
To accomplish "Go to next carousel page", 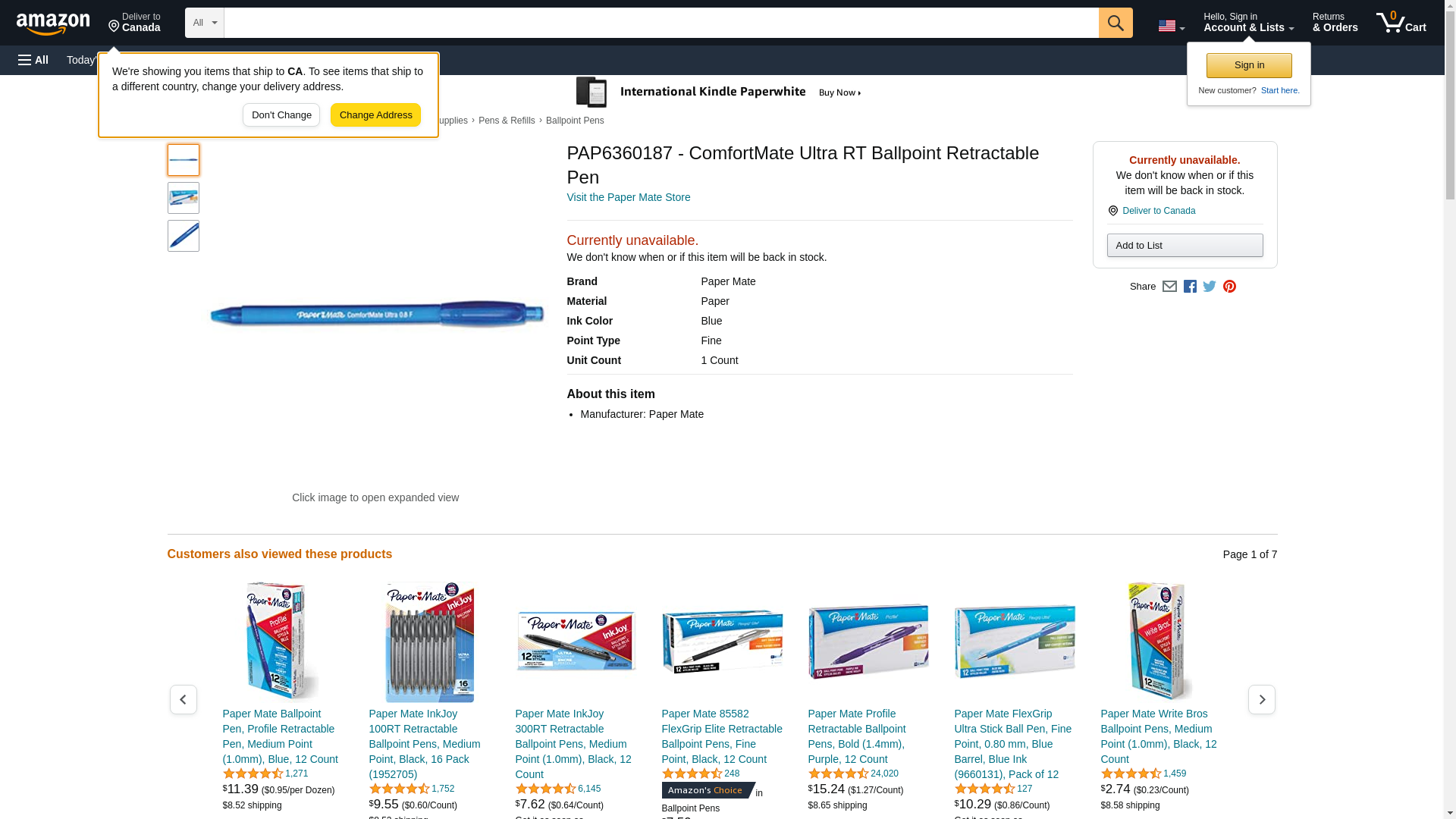I will point(1261,699).
